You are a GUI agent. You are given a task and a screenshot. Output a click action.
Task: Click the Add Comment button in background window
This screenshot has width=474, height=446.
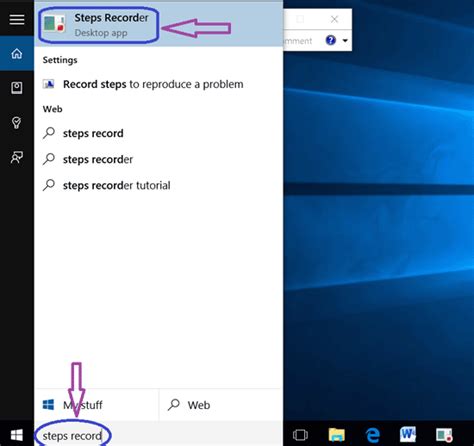298,41
